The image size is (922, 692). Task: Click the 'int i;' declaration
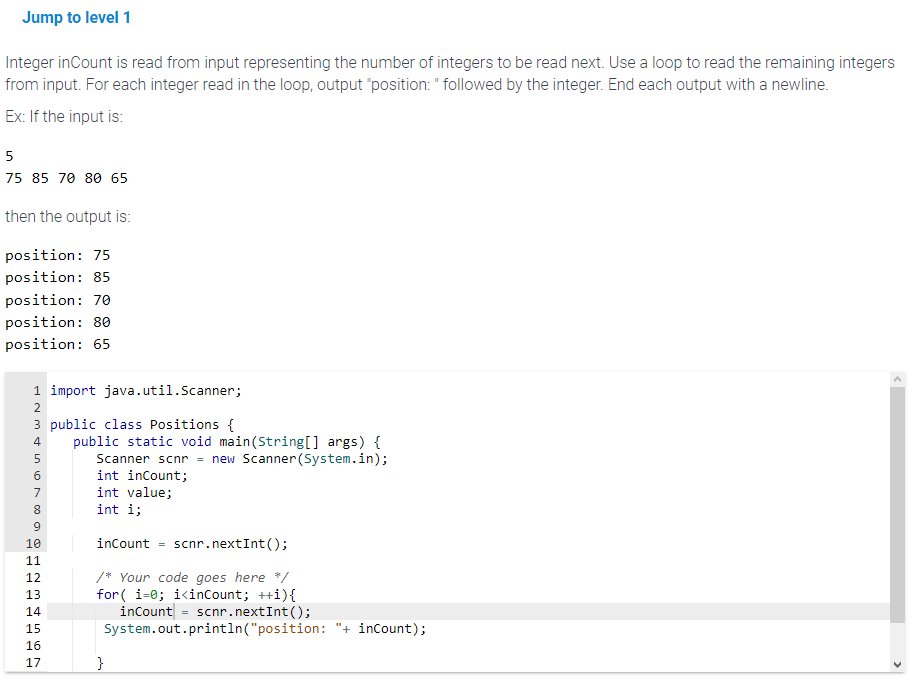click(119, 510)
